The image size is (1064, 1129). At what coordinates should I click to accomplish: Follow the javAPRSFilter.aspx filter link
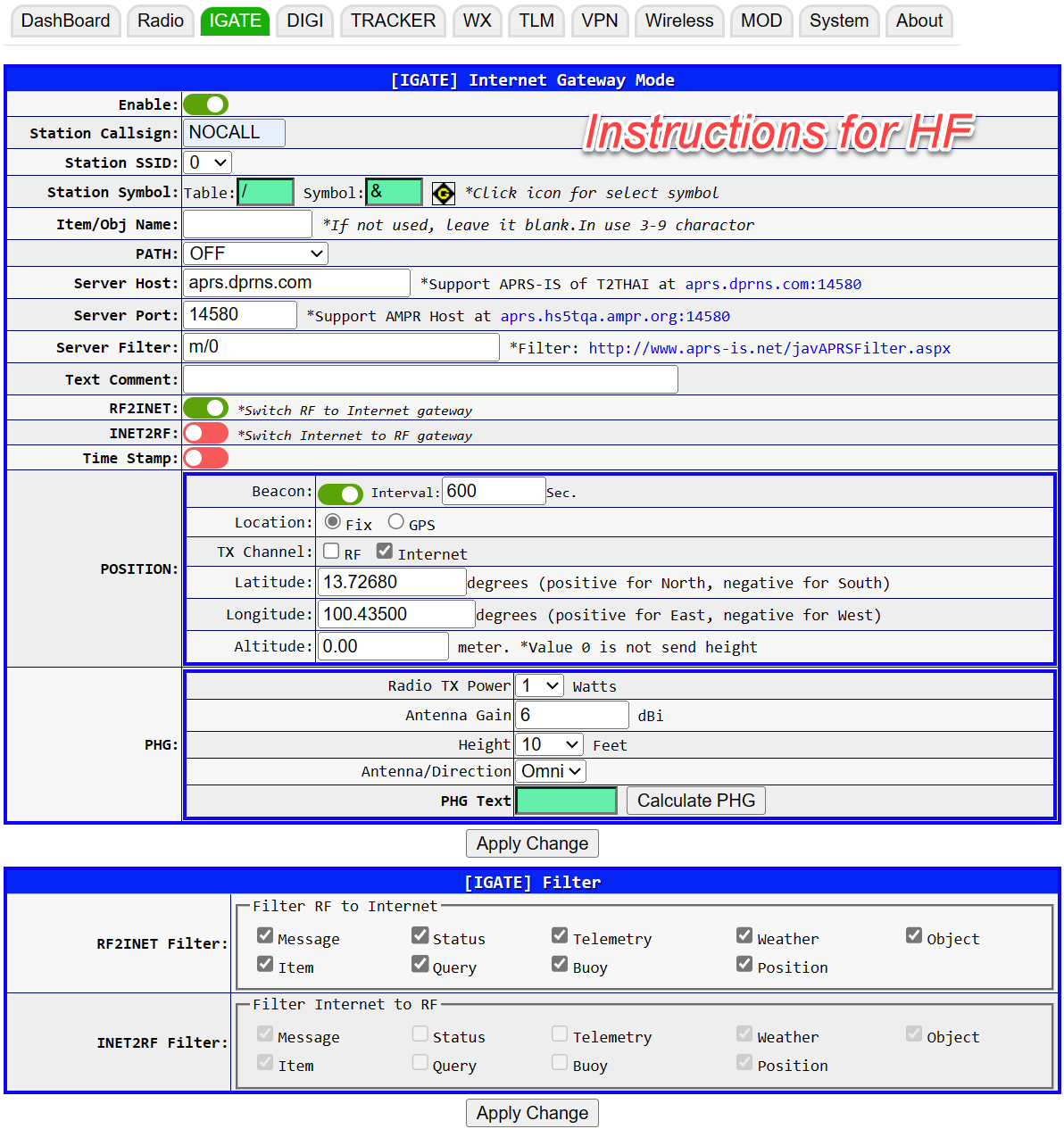point(769,348)
